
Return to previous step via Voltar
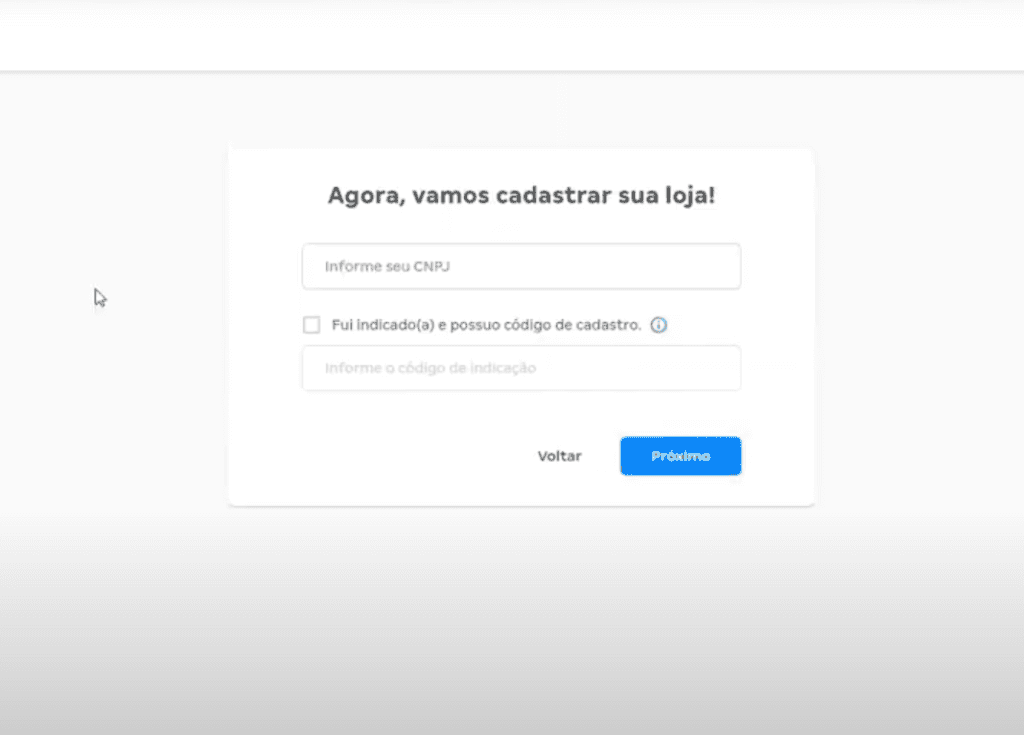tap(560, 456)
